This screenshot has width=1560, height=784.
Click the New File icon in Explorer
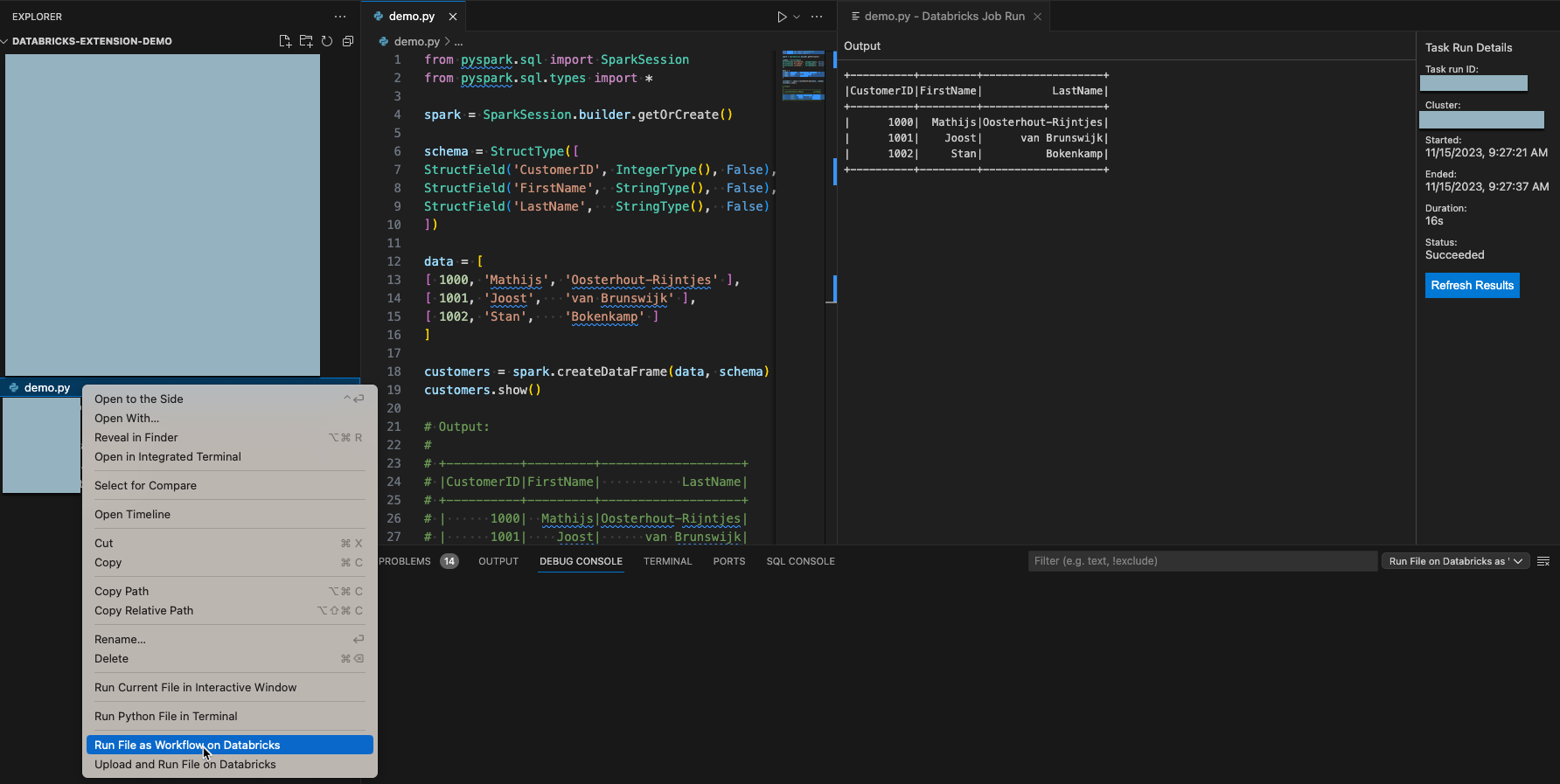285,41
